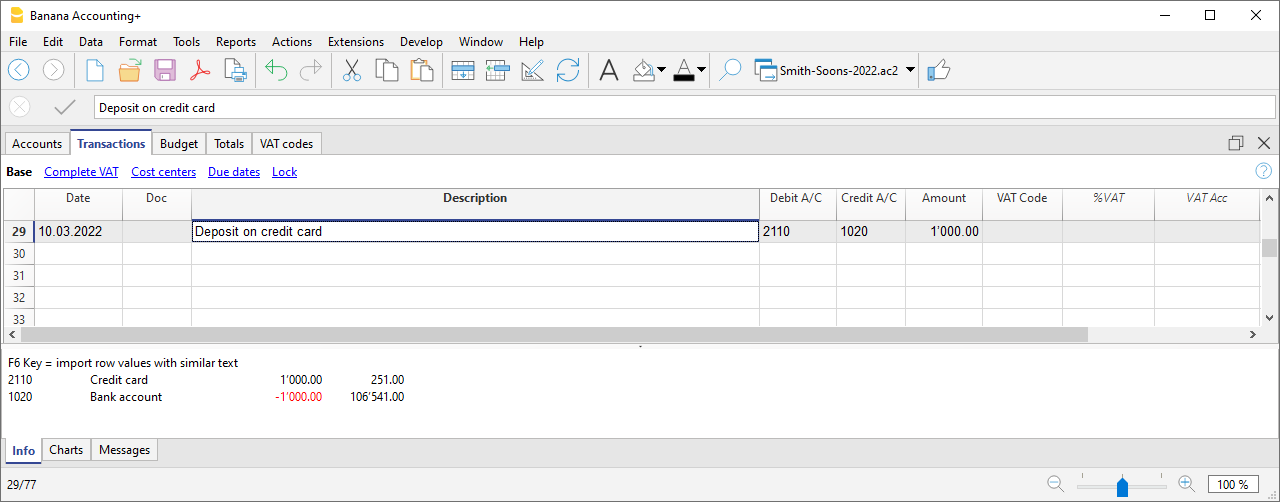The image size is (1280, 502).
Task: Open the Develop menu
Action: 421,42
